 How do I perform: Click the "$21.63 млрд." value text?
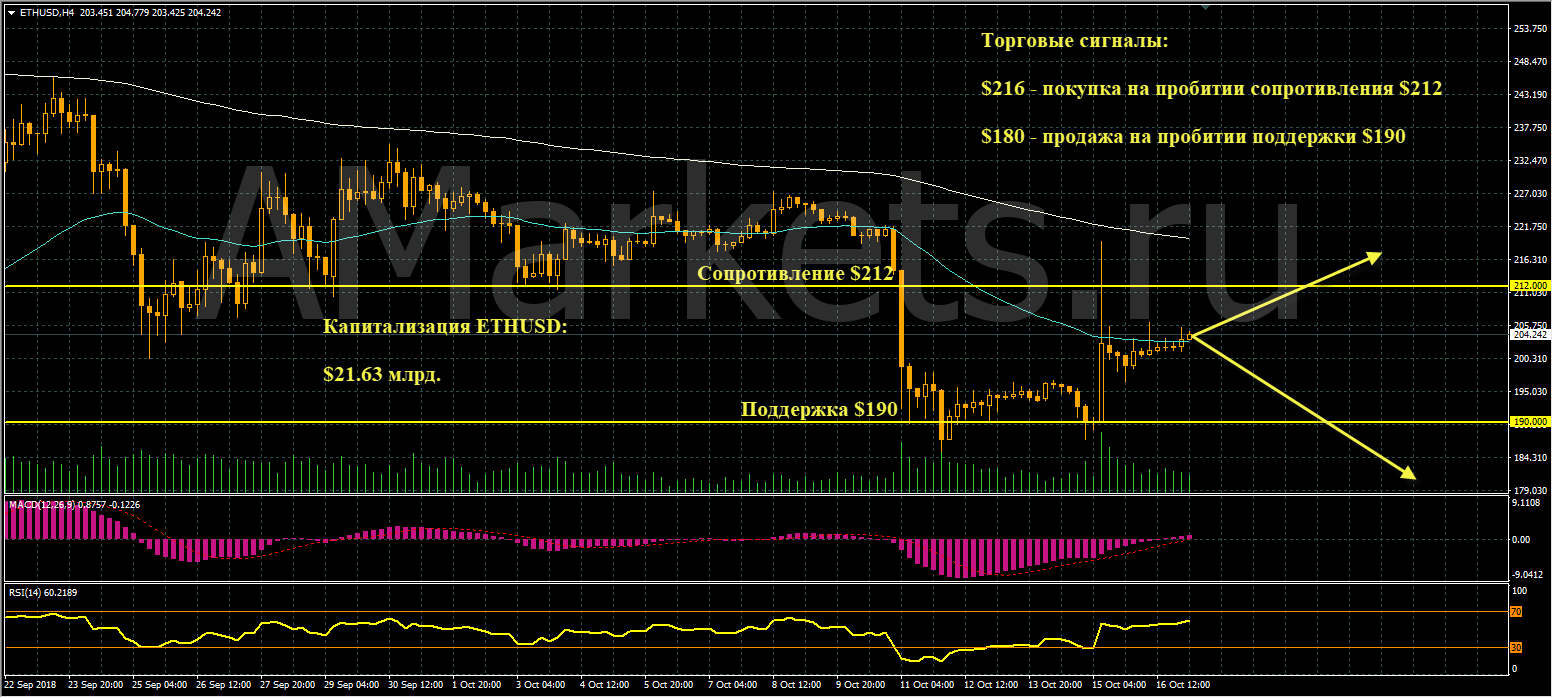click(381, 374)
